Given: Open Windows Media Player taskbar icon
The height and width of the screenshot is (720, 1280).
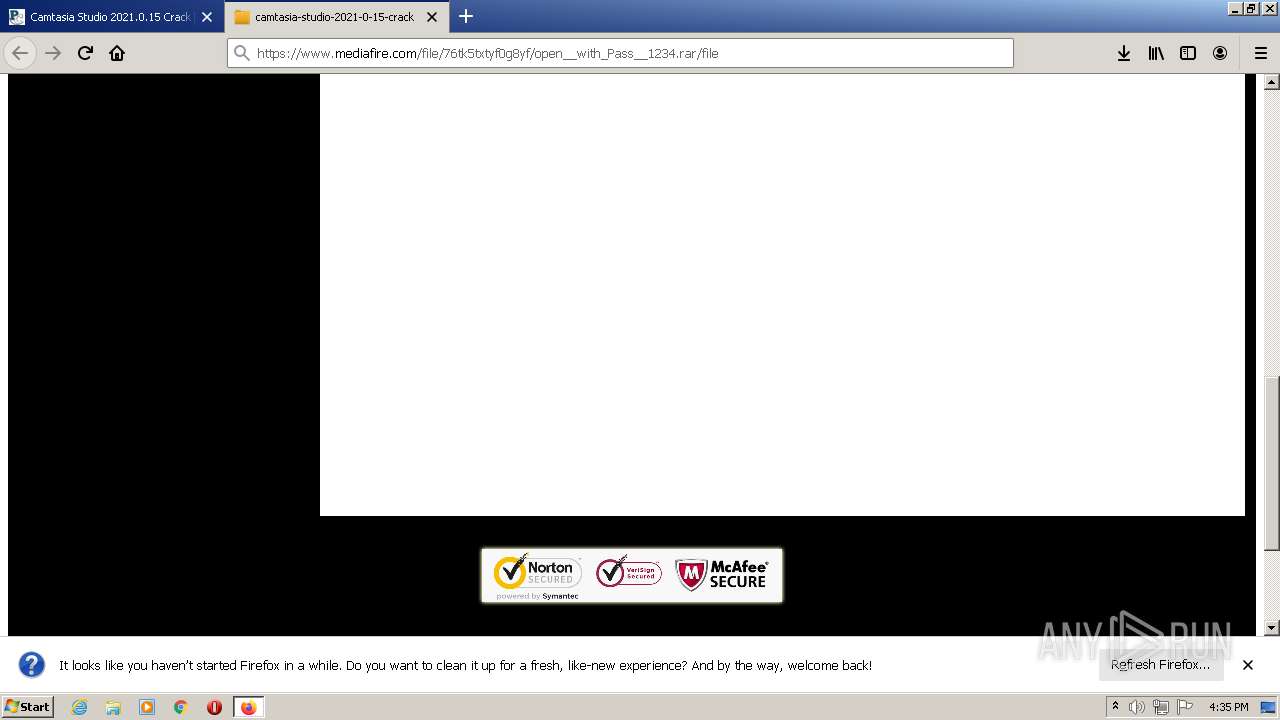Looking at the screenshot, I should tap(147, 707).
